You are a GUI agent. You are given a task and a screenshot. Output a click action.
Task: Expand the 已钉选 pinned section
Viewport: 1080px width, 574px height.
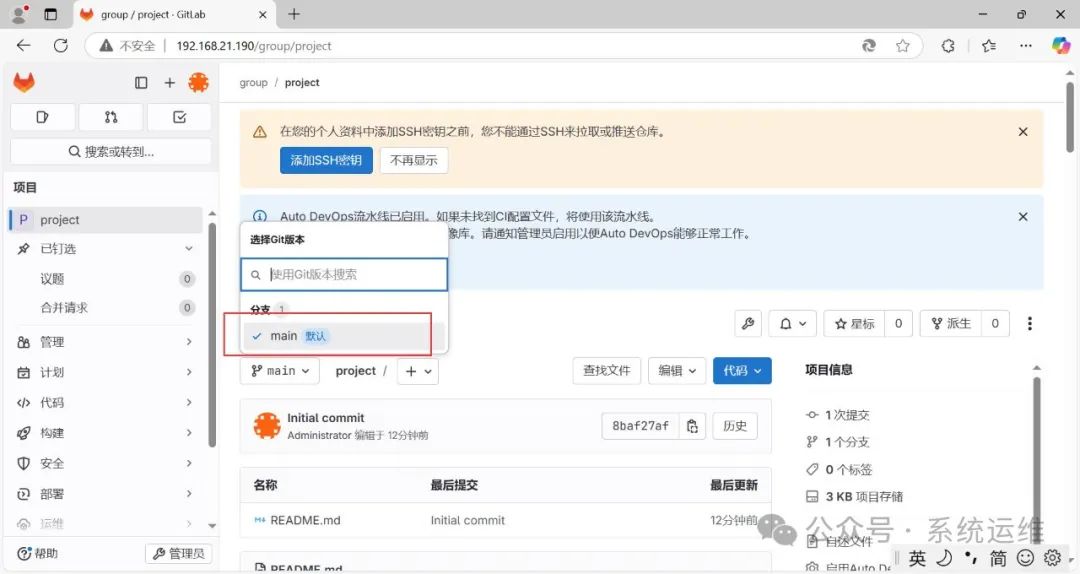[106, 249]
